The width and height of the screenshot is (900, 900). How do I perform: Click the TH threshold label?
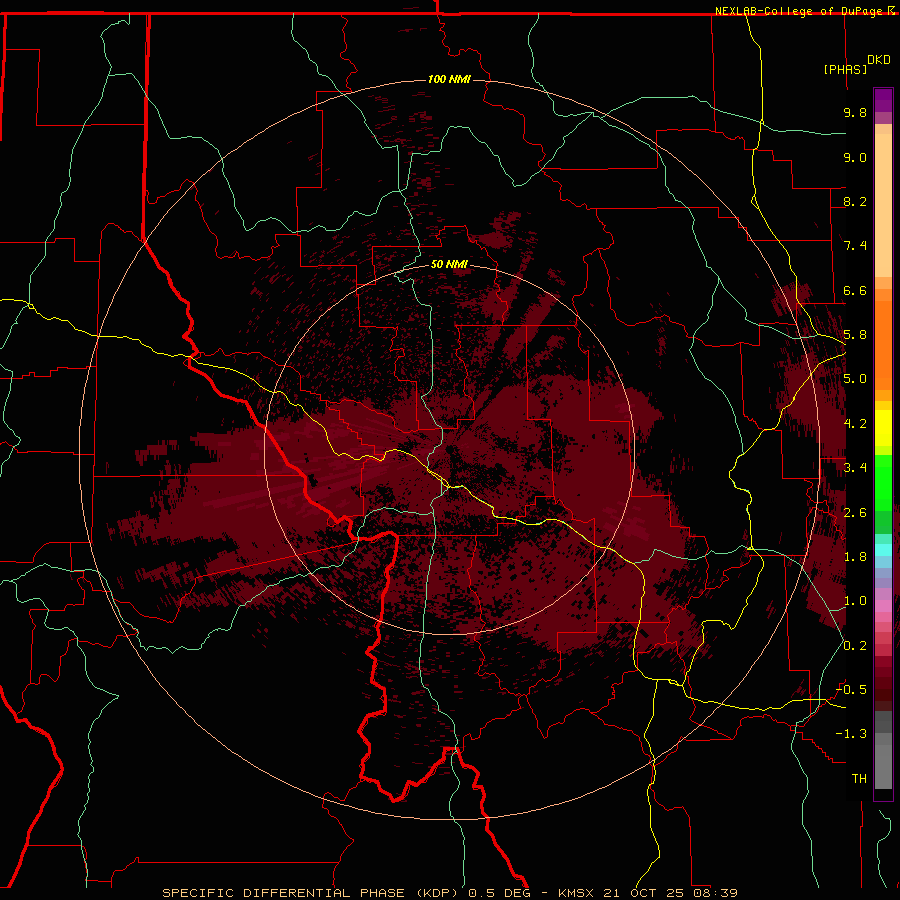click(859, 779)
